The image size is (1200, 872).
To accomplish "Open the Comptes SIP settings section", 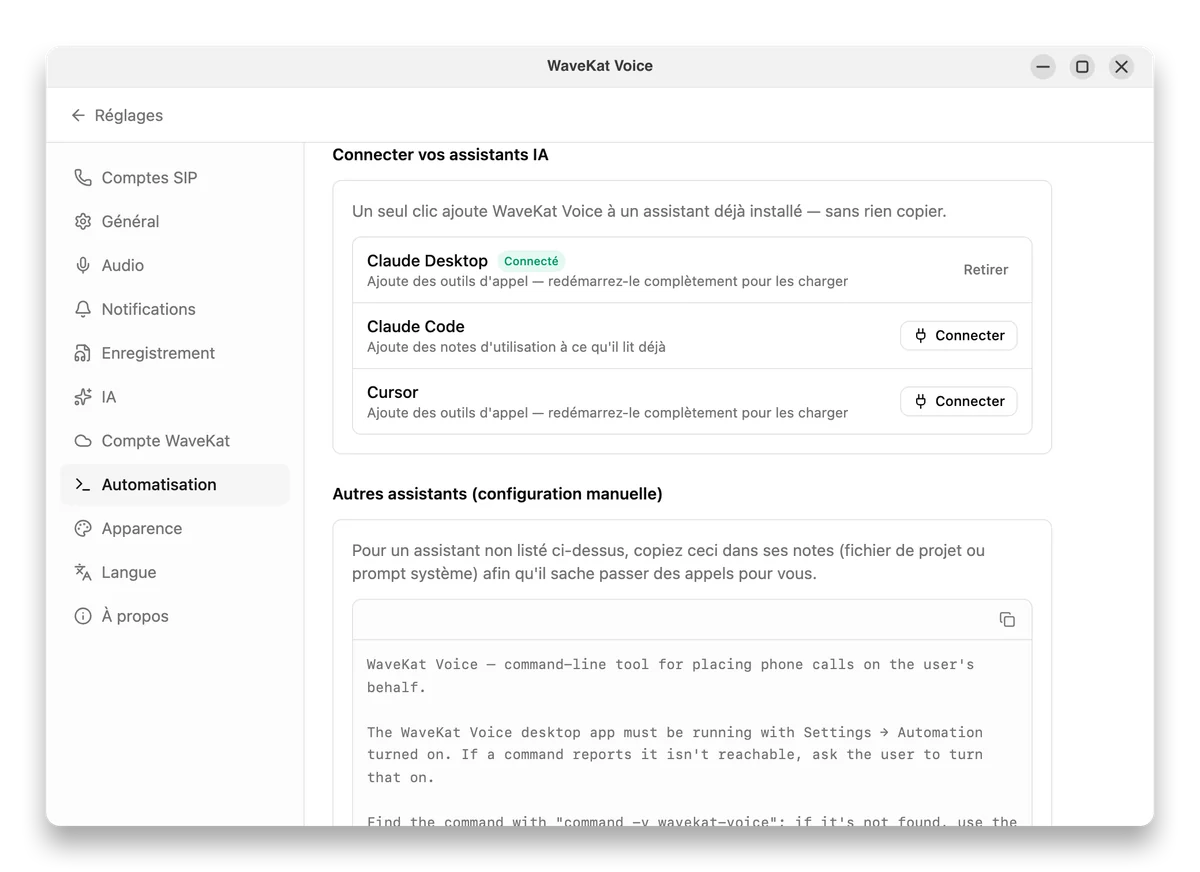I will [175, 177].
